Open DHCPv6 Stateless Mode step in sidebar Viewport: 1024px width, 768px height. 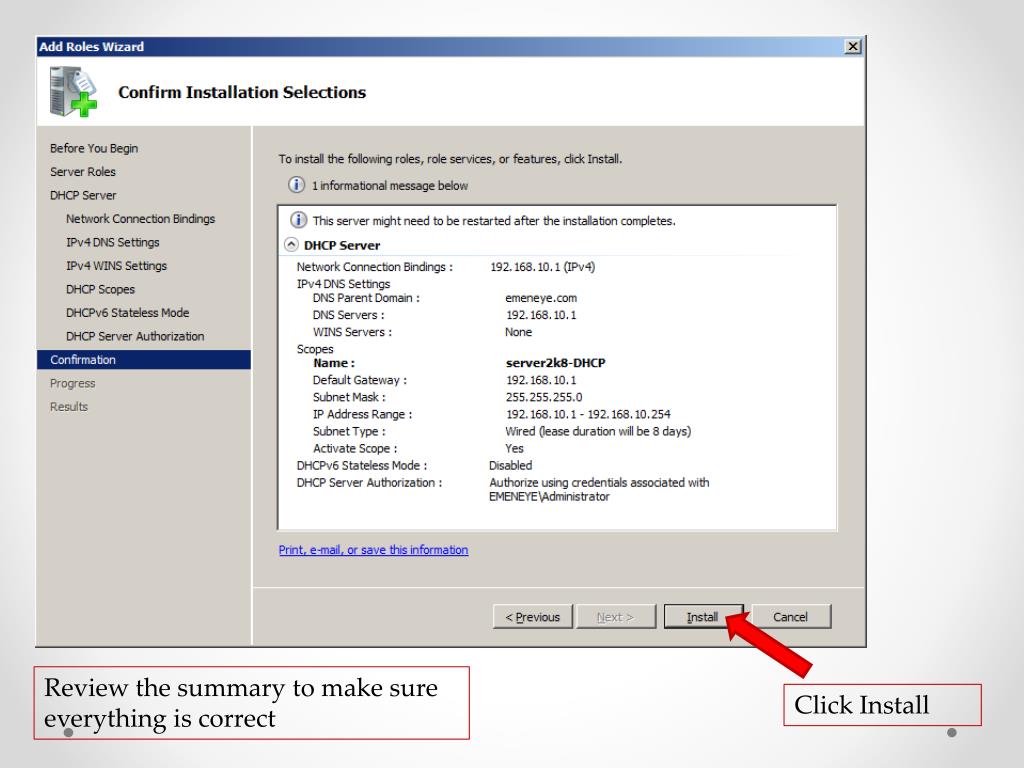pyautogui.click(x=127, y=313)
